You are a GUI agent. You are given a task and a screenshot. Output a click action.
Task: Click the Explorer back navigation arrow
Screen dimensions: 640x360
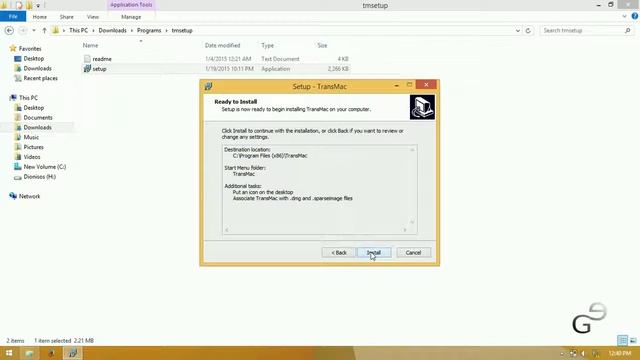coord(9,31)
